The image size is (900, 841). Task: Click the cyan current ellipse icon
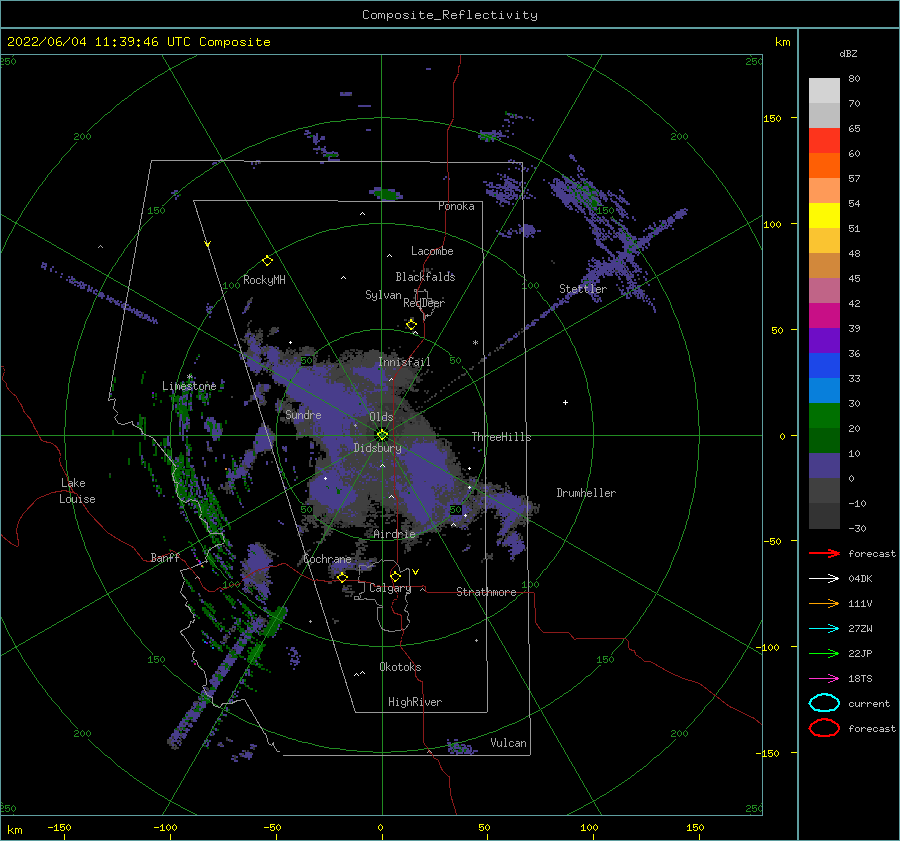[x=824, y=703]
